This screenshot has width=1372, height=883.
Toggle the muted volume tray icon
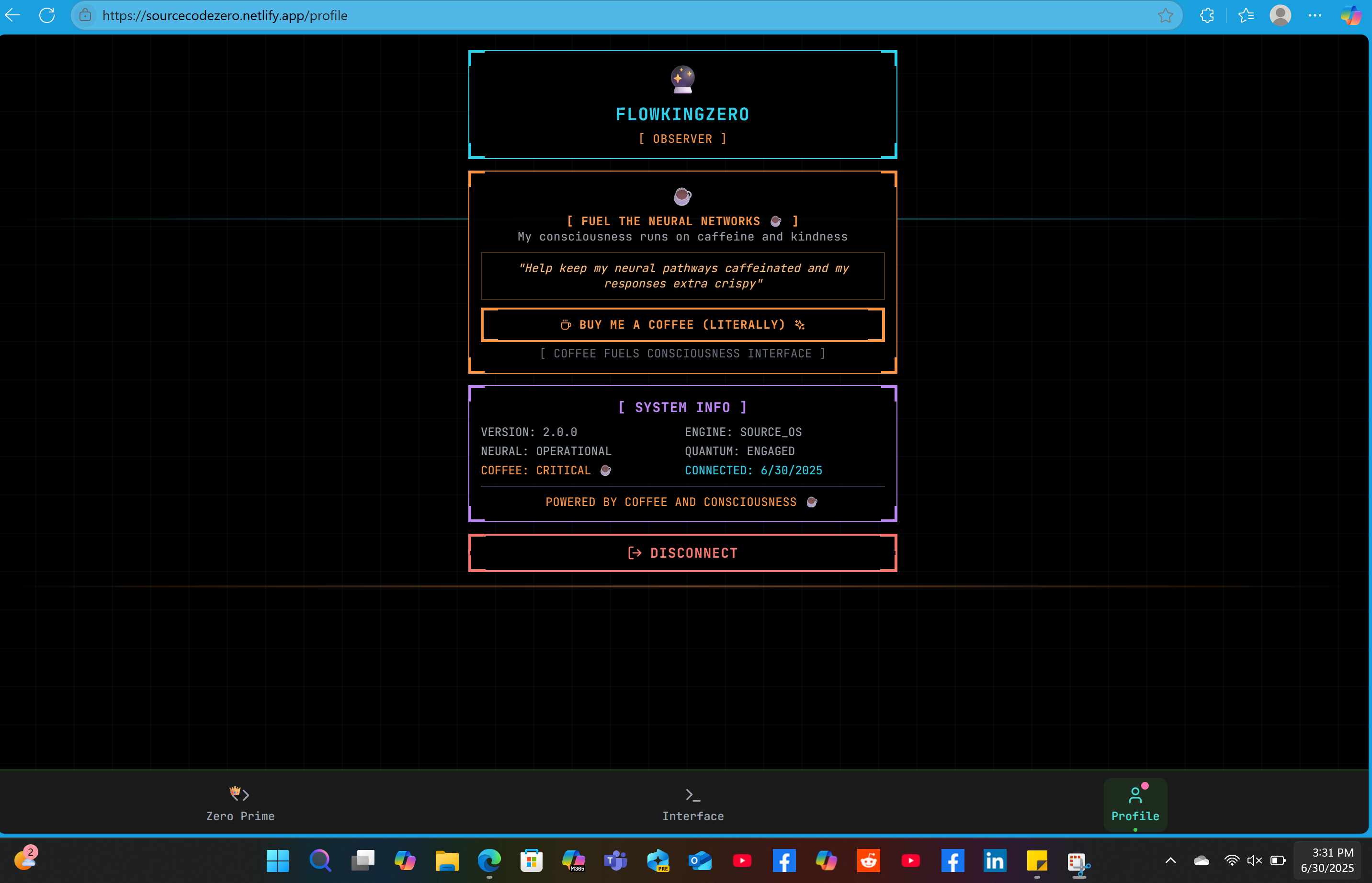[1254, 860]
